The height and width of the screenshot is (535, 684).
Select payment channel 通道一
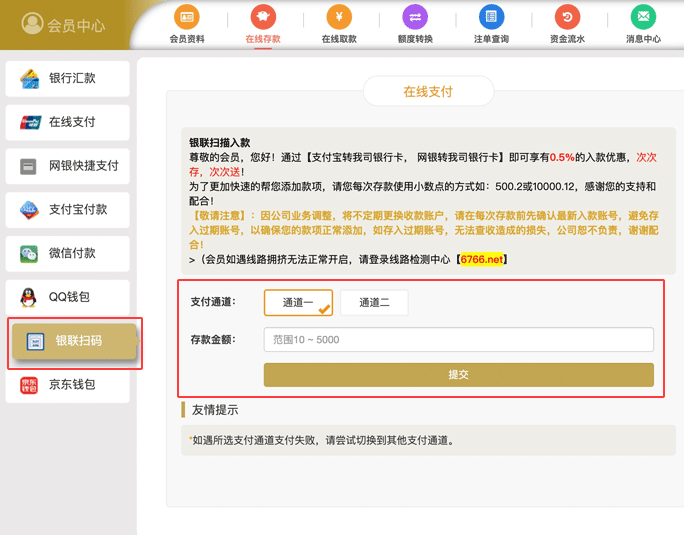(x=298, y=302)
